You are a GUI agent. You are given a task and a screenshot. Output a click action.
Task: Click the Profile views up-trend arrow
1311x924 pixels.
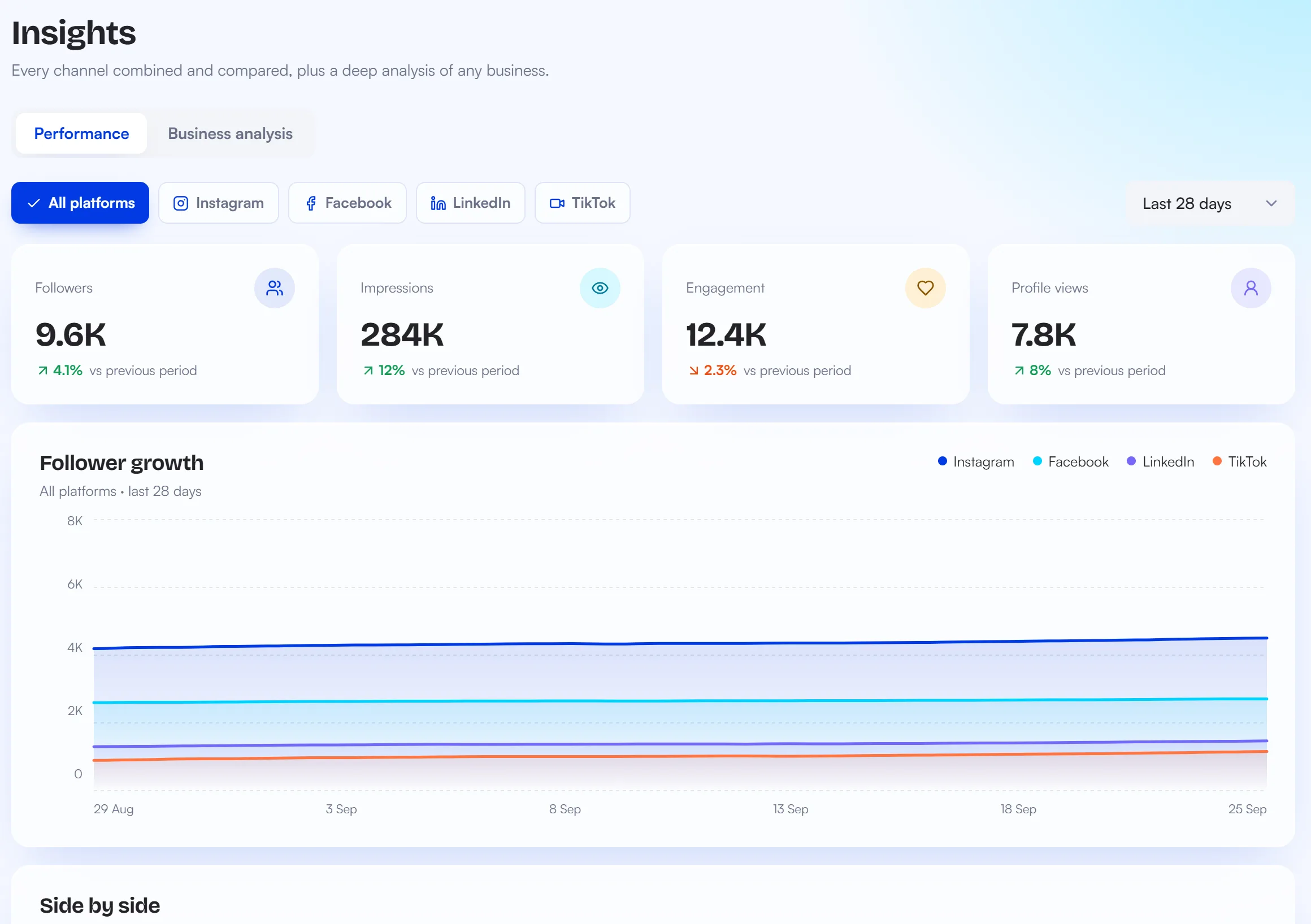click(x=1019, y=371)
